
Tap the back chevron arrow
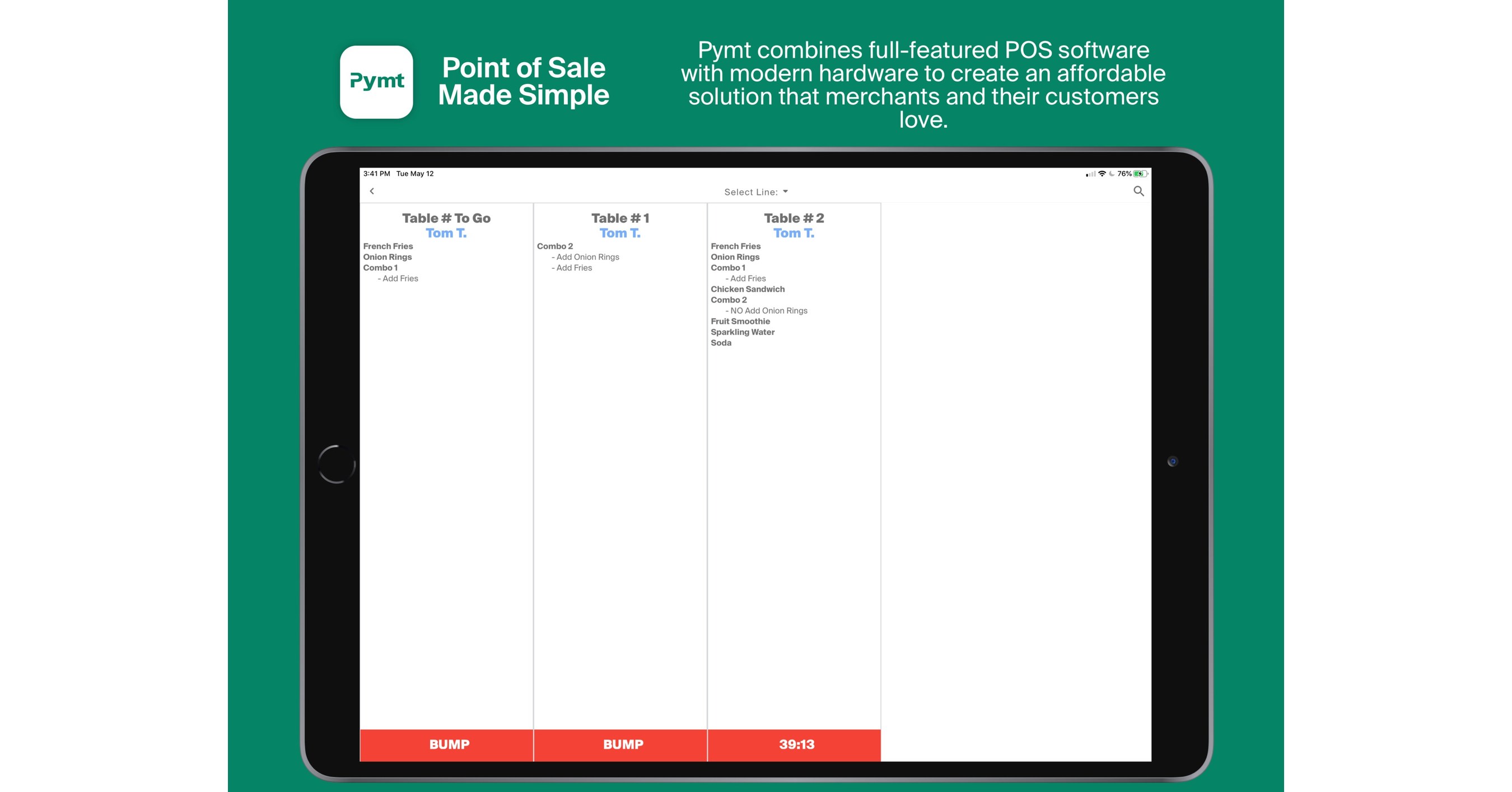click(371, 192)
